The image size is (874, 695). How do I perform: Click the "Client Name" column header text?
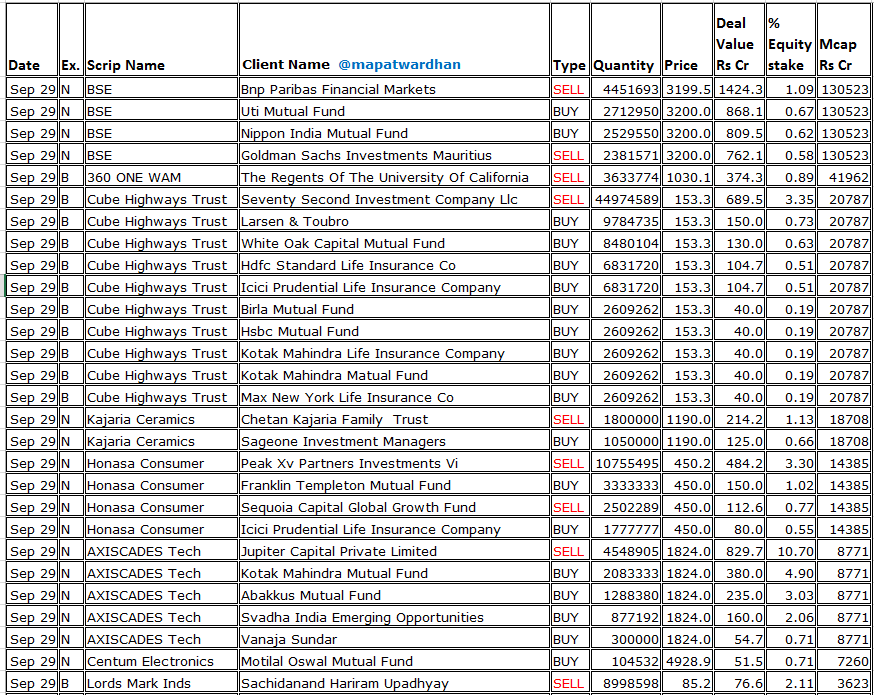[286, 65]
